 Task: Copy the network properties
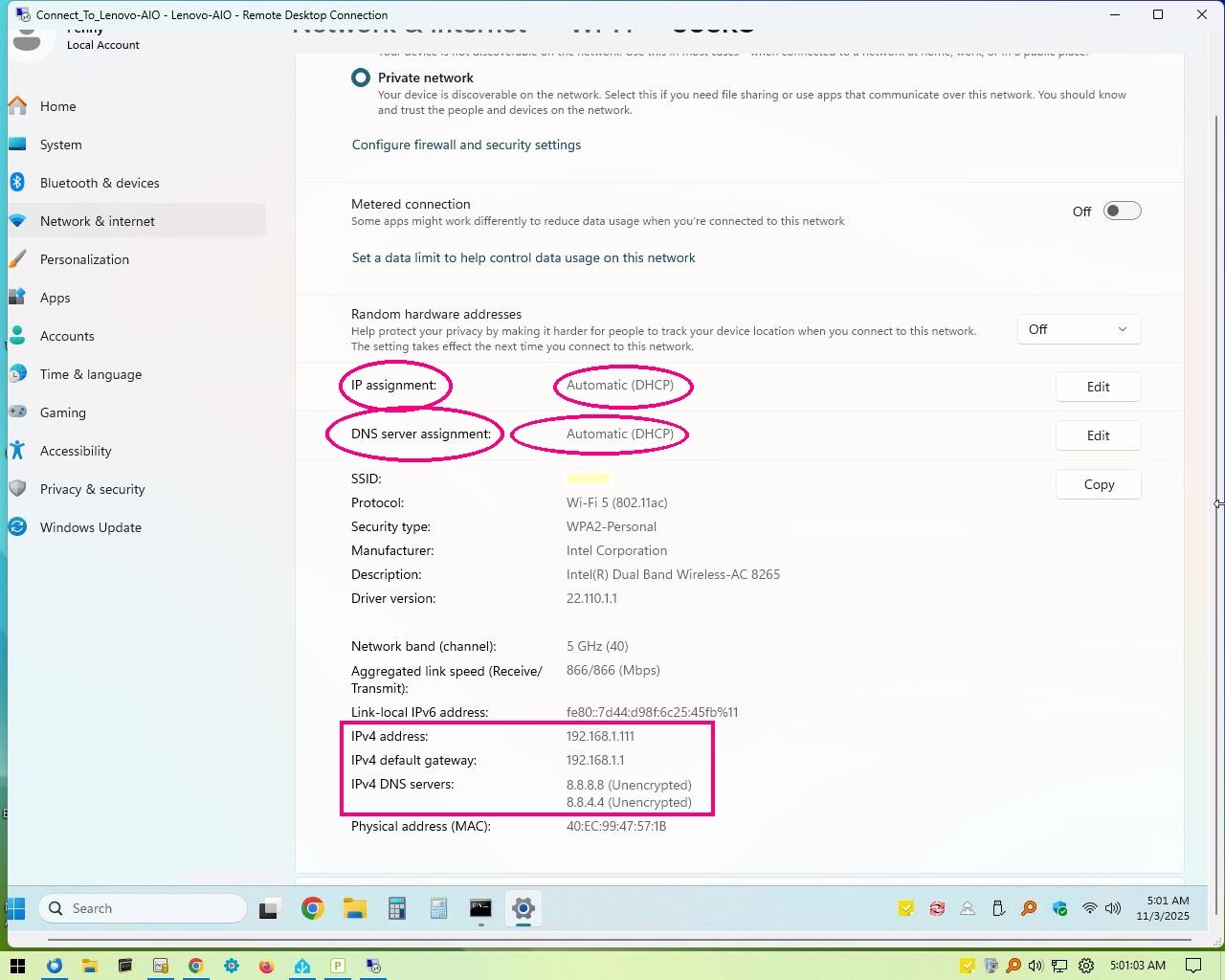pos(1098,484)
